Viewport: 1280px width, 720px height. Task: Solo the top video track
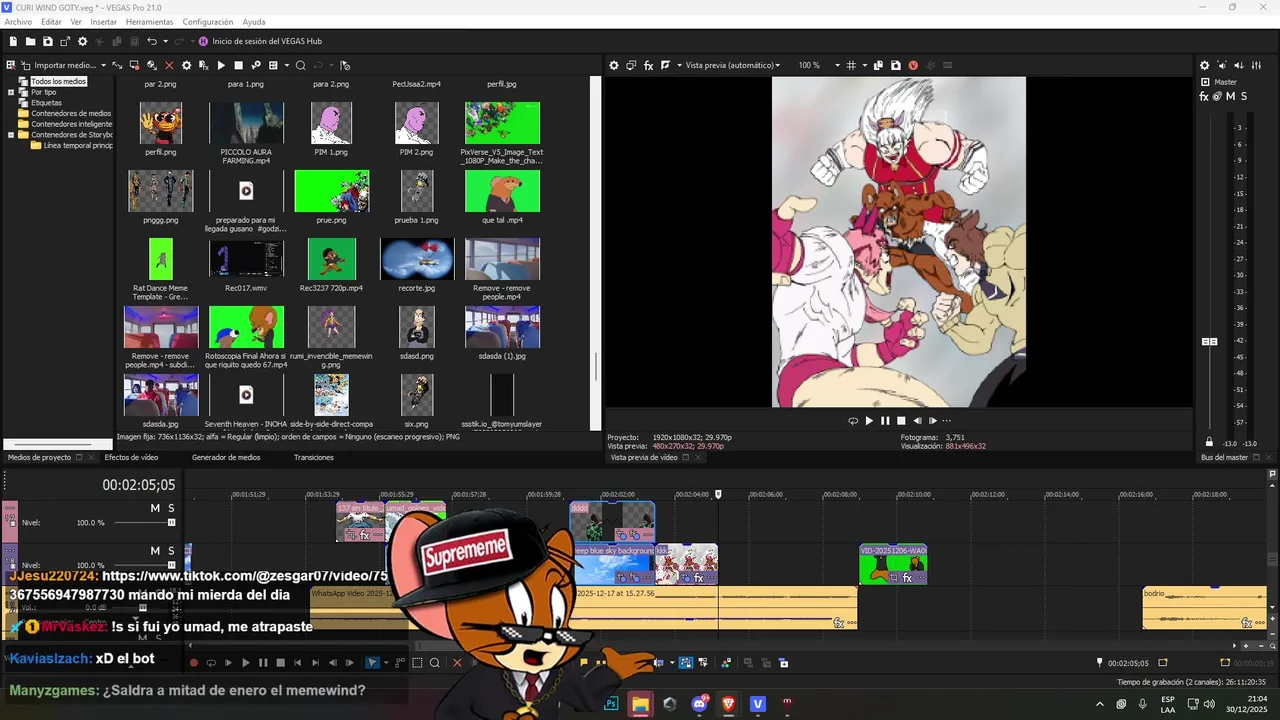click(x=171, y=509)
